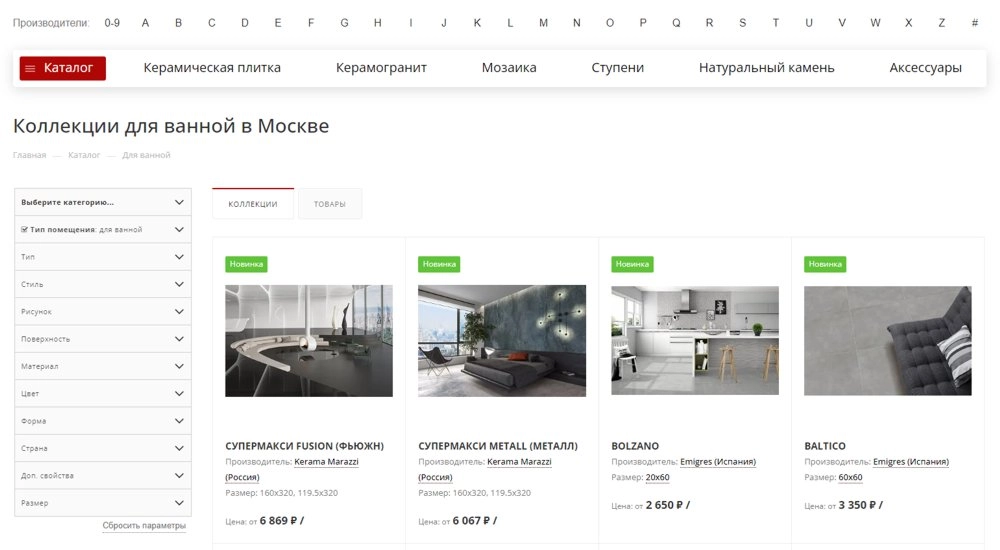This screenshot has height=550, width=1000.
Task: Click the Для ванной breadcrumb
Action: point(146,155)
